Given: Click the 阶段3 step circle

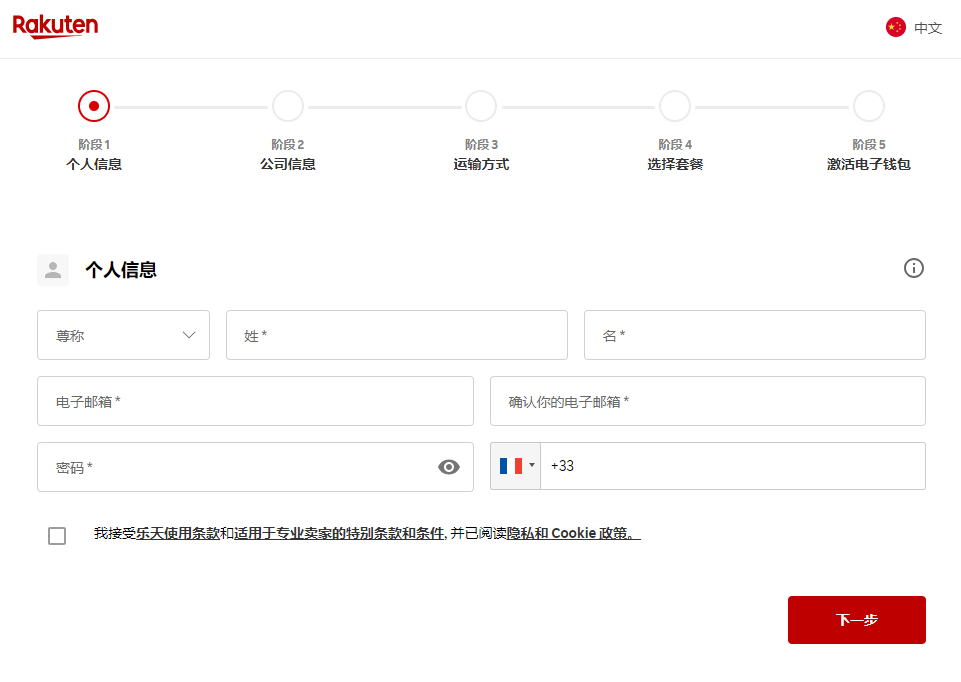Looking at the screenshot, I should (x=481, y=105).
